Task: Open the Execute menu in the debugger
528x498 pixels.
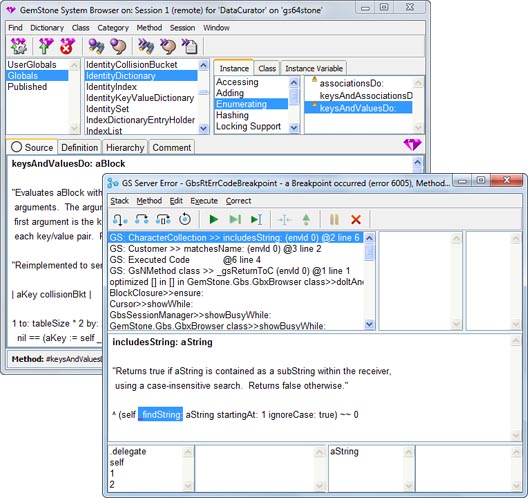Action: [204, 201]
